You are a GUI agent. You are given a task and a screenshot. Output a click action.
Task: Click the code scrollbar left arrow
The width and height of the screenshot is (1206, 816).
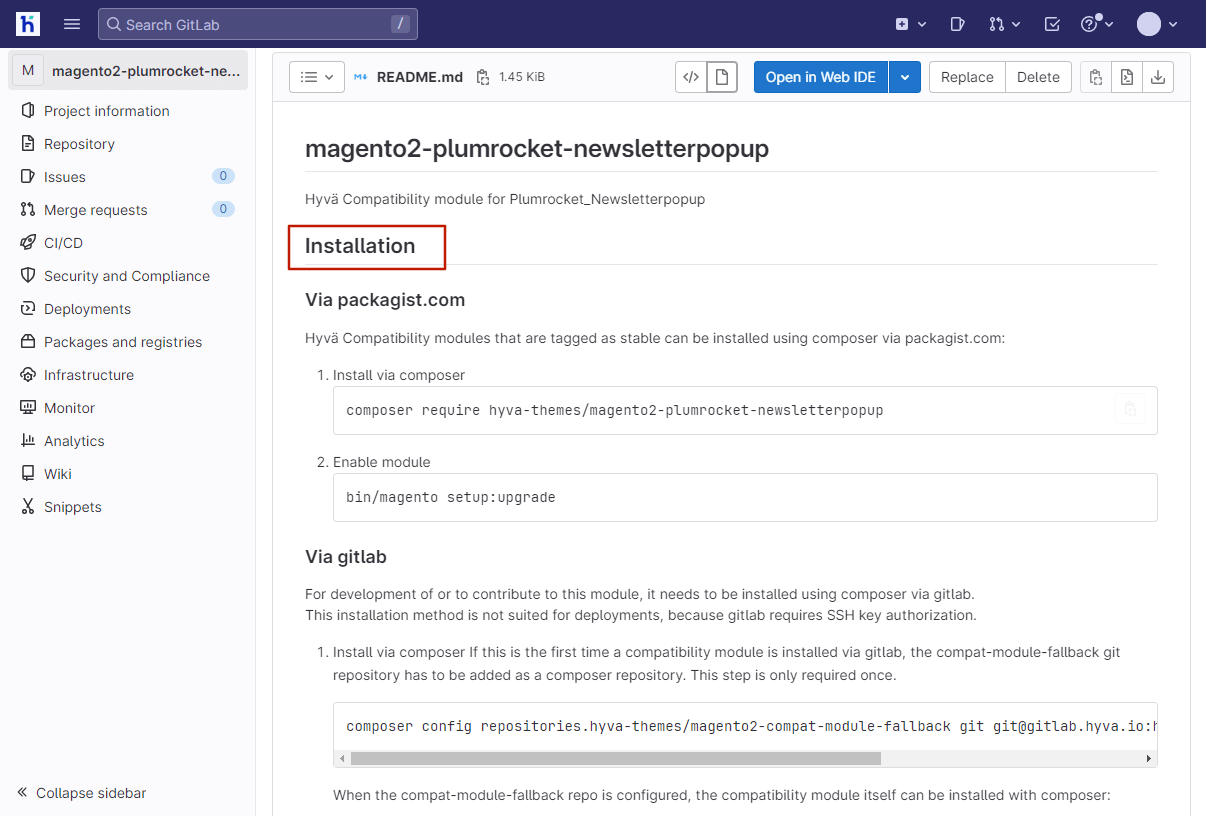pos(342,759)
